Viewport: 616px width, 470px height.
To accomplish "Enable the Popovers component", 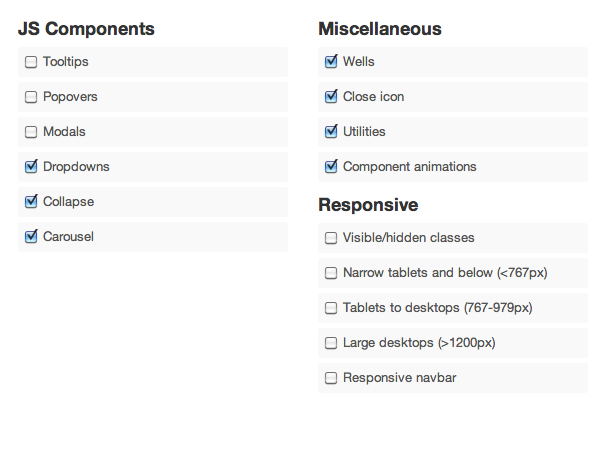I will [31, 97].
